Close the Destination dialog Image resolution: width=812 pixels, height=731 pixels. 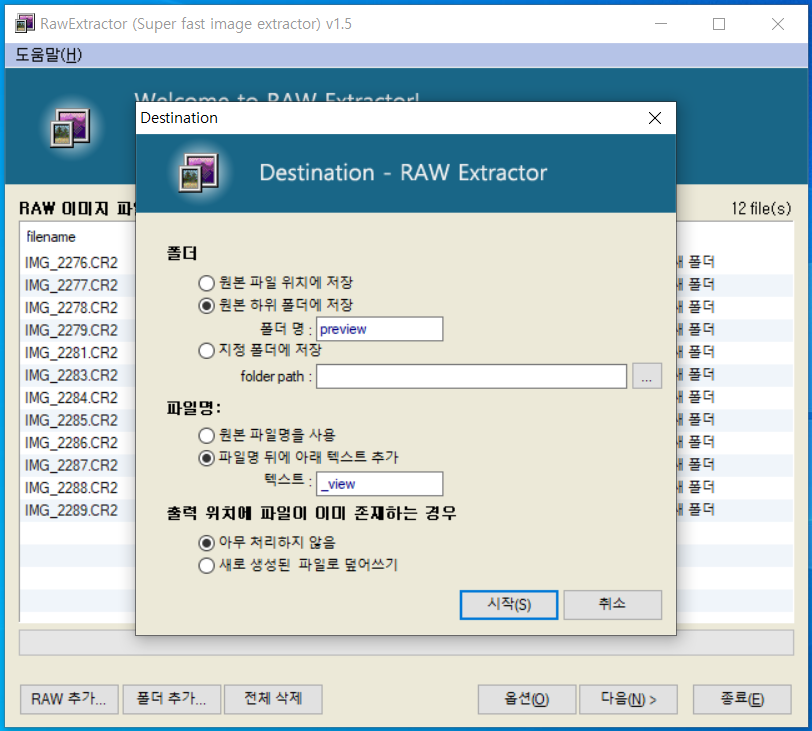click(655, 118)
